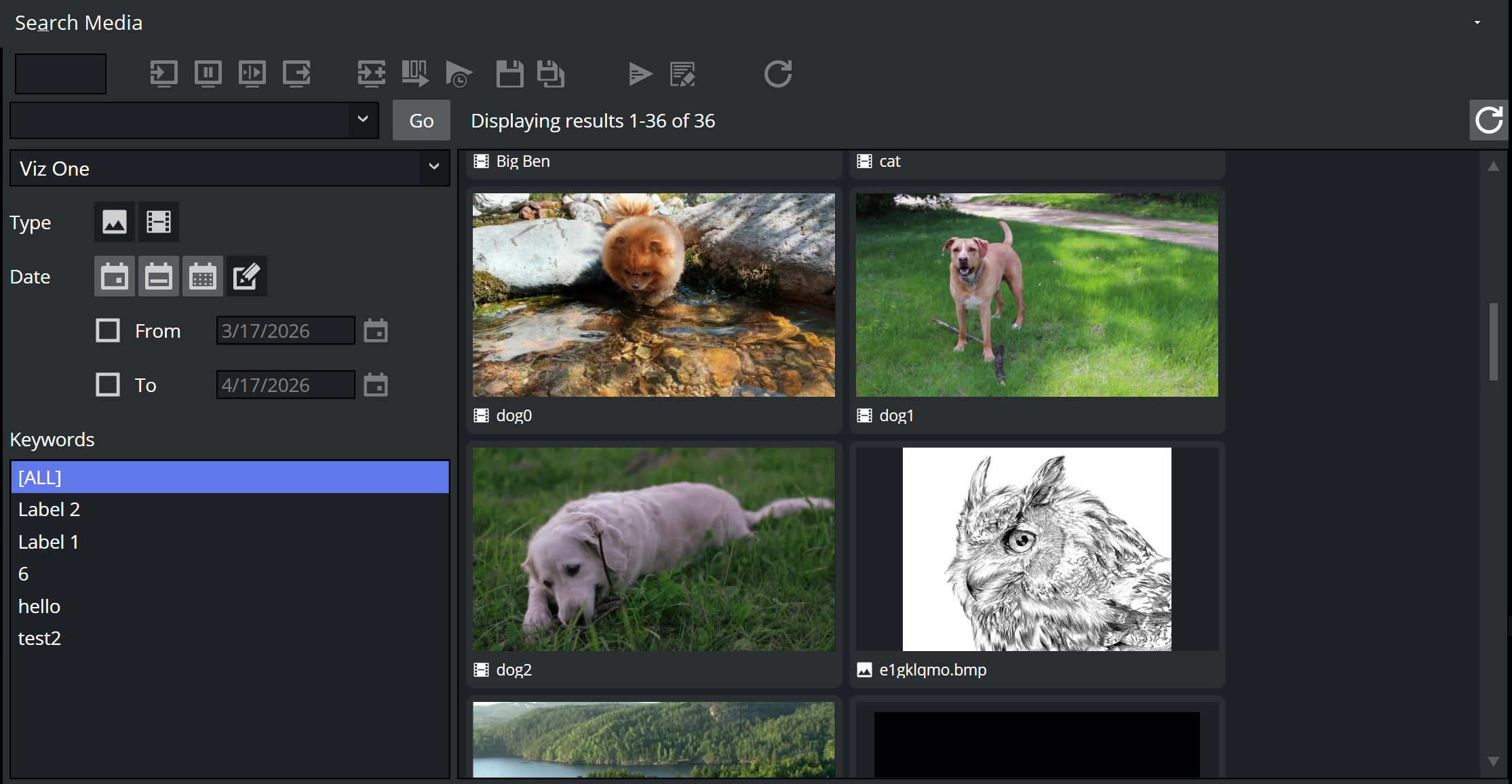Select the Label 2 keyword
The width and height of the screenshot is (1512, 784).
pos(230,509)
